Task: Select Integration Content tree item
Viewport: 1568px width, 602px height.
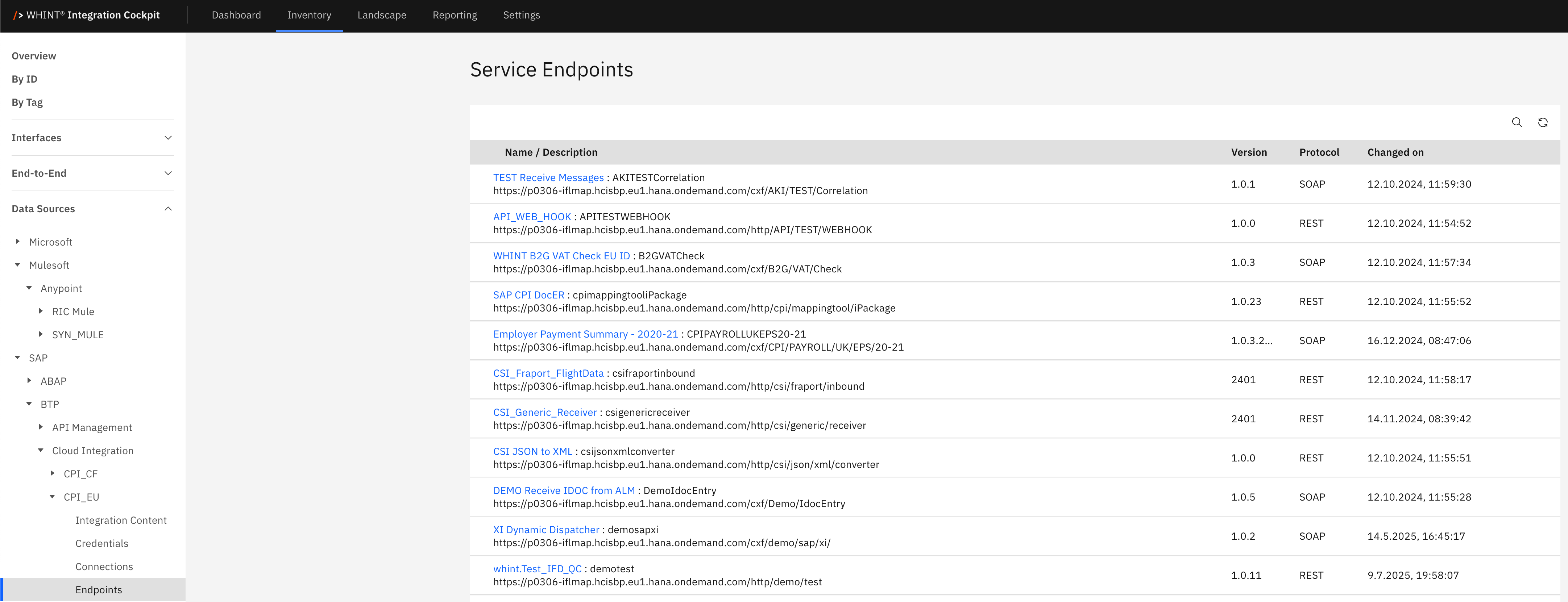Action: coord(121,520)
